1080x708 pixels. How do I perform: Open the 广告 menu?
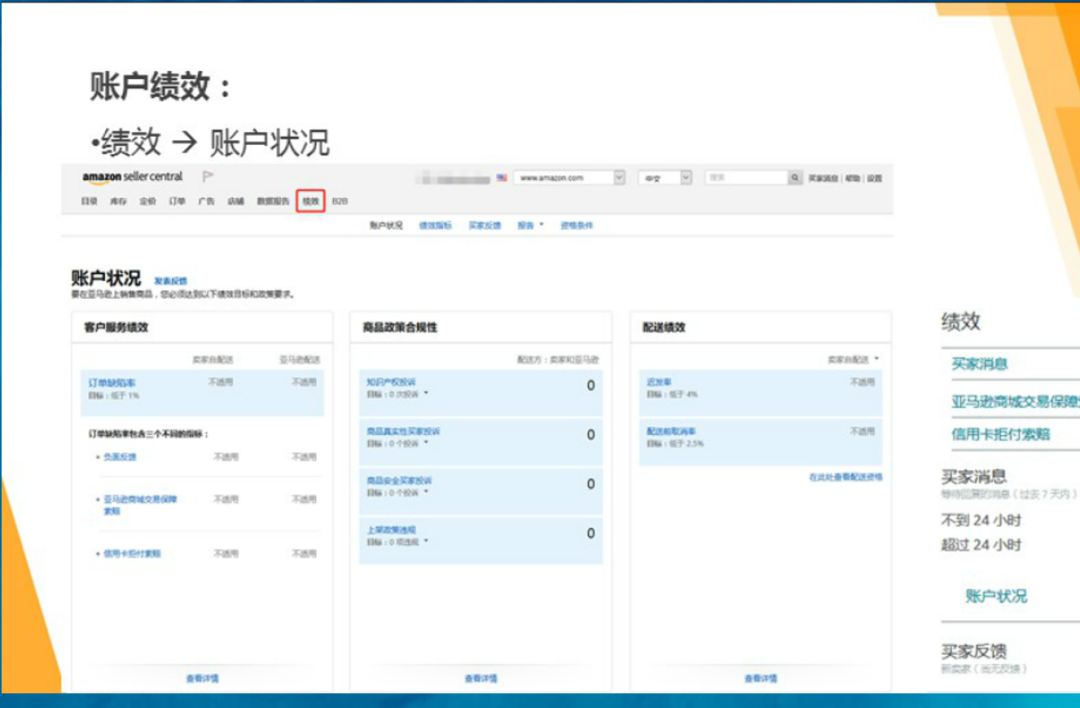[207, 201]
